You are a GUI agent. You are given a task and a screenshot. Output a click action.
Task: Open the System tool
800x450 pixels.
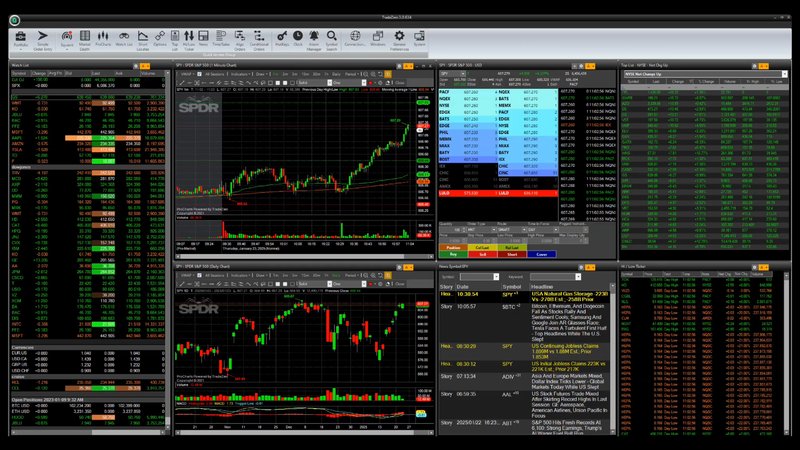[x=419, y=40]
